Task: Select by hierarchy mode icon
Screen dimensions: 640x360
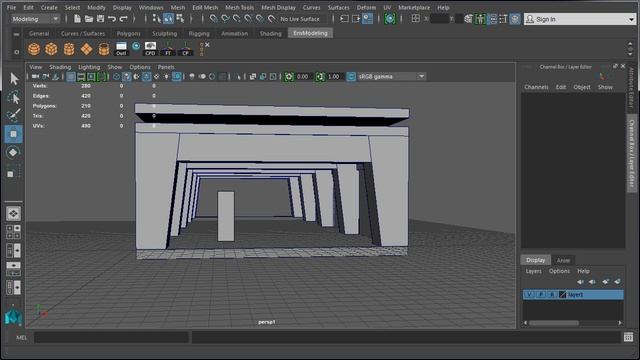Action: coord(157,19)
